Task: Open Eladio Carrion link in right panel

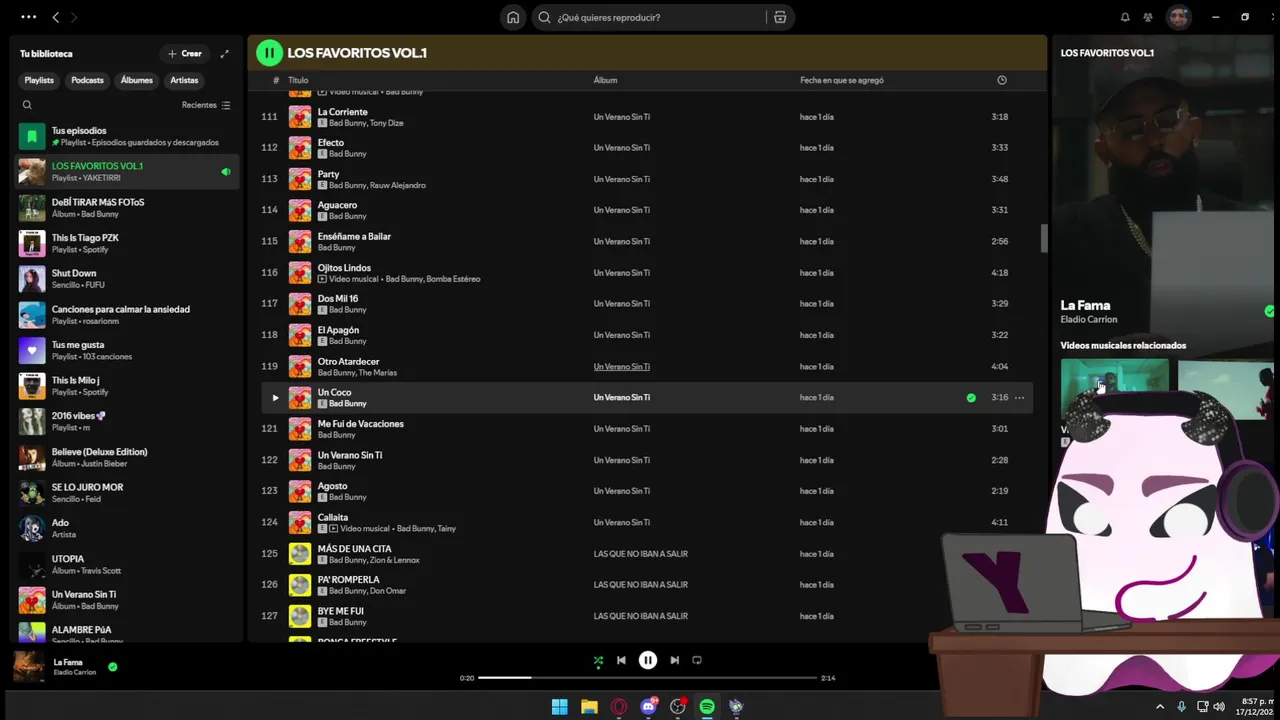Action: pos(1089,320)
